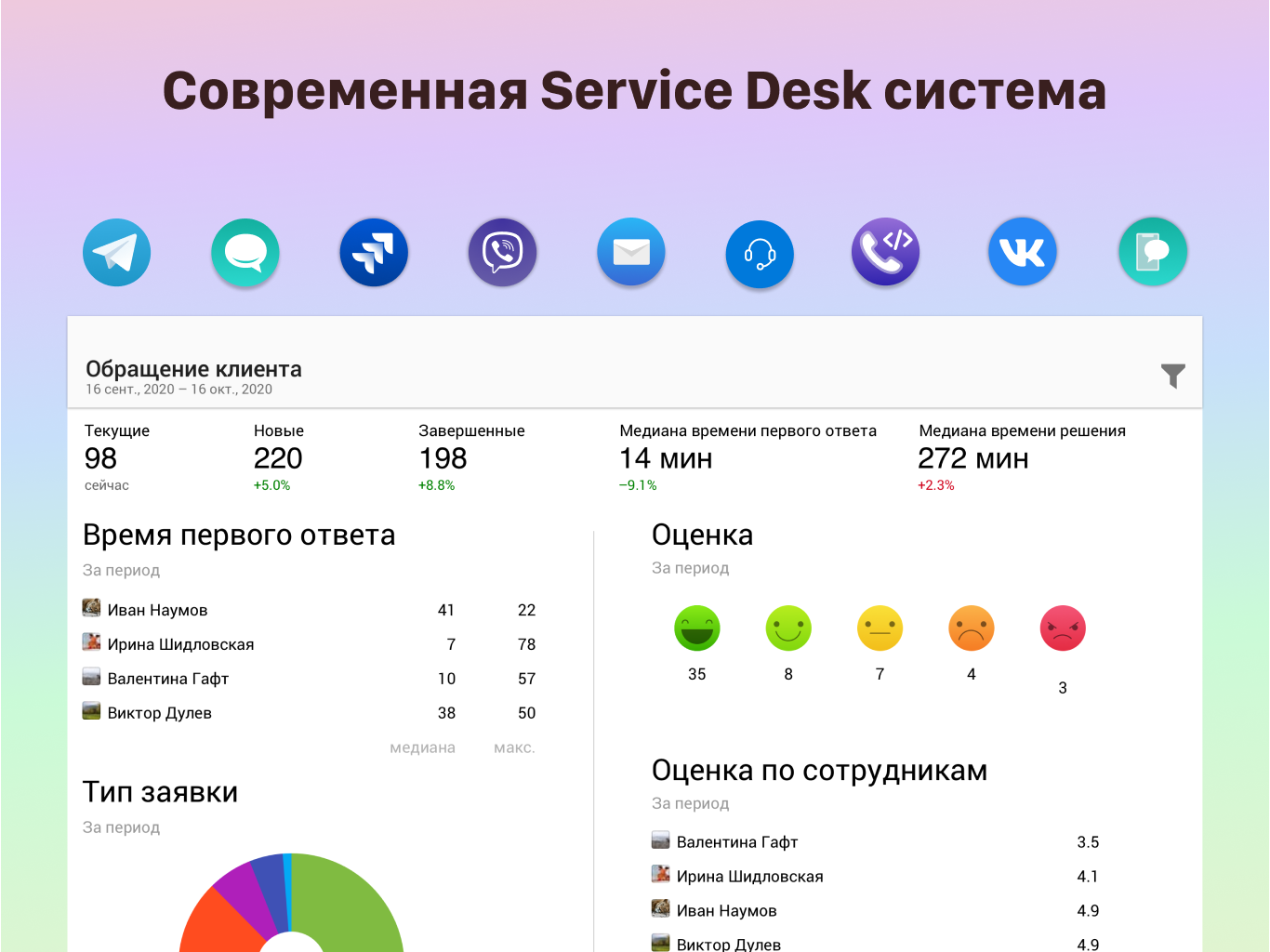
Task: Click Валентина Гафт max value 57
Action: pyautogui.click(x=526, y=680)
